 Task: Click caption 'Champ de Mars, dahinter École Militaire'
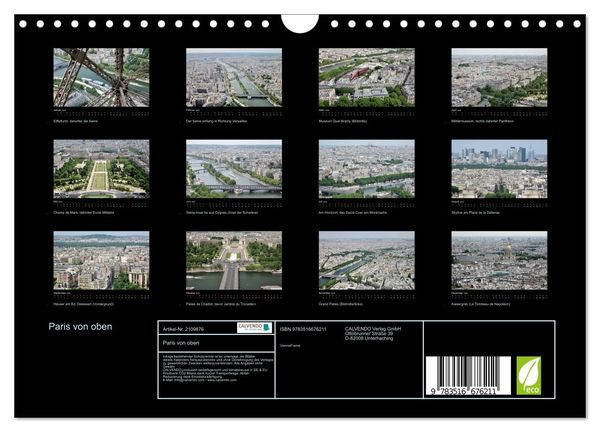[84, 212]
